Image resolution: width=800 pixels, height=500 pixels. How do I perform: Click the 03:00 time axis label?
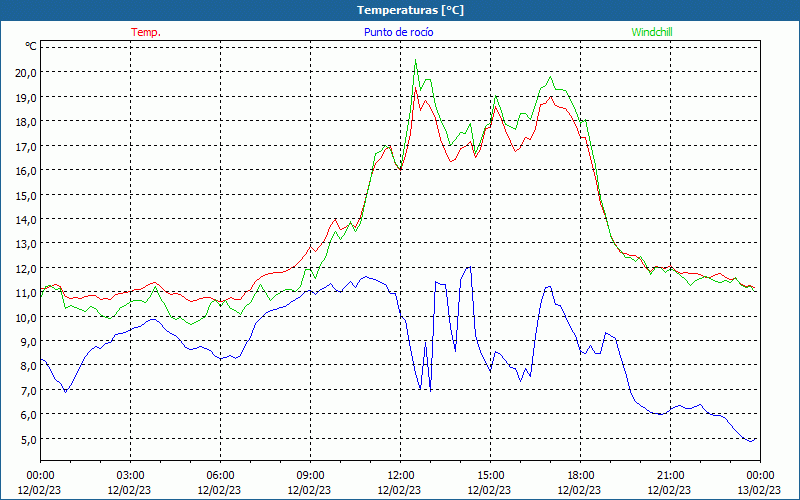[130, 475]
